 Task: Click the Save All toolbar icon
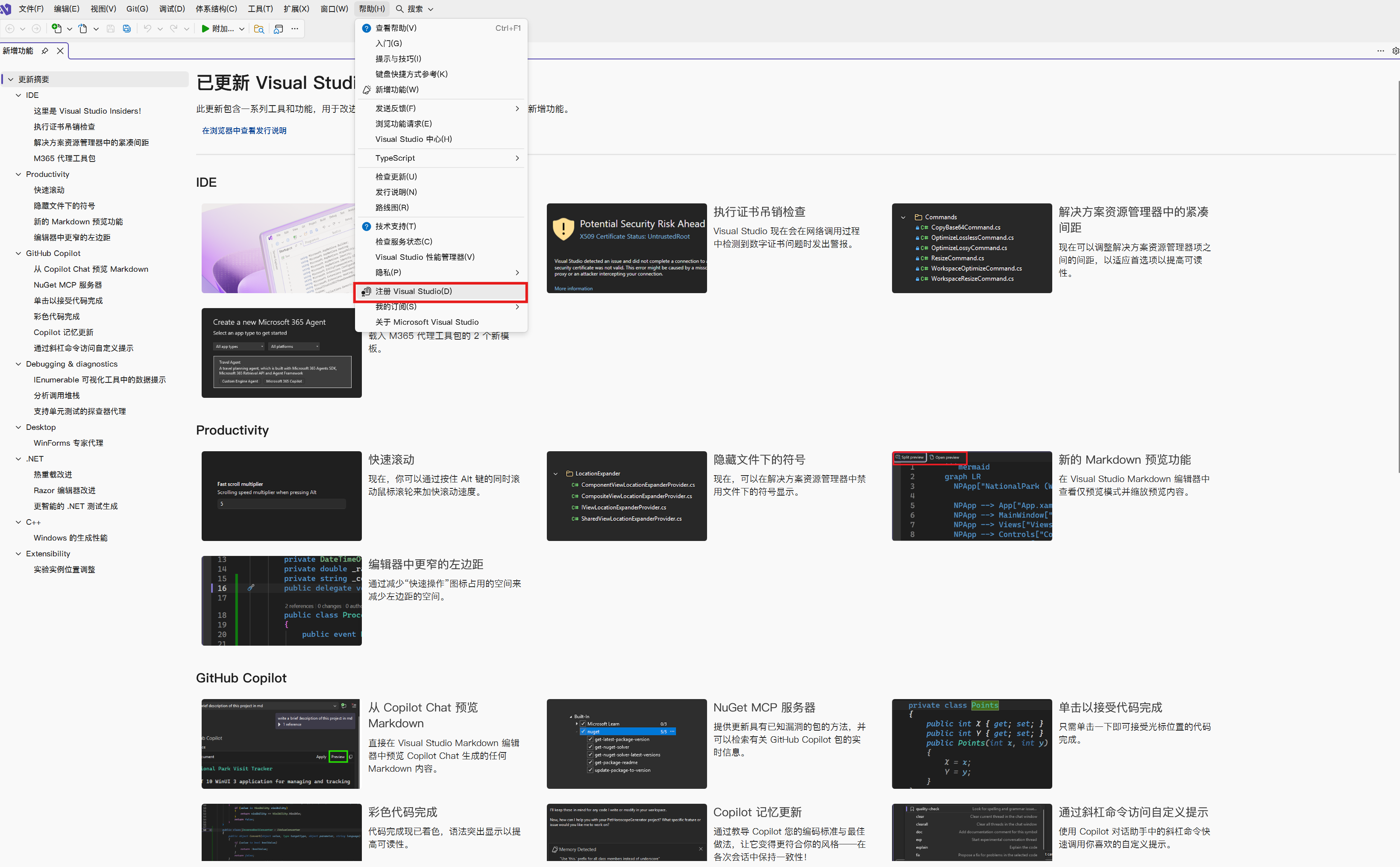tap(127, 29)
